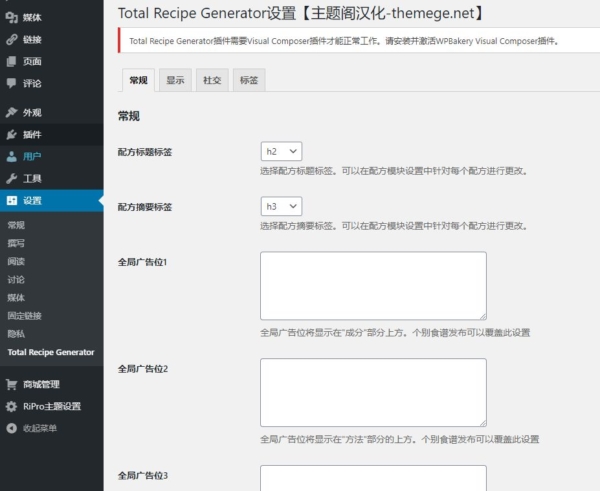Screen dimensions: 600x491
Task: Switch to the 标签 tab
Action: pos(249,80)
